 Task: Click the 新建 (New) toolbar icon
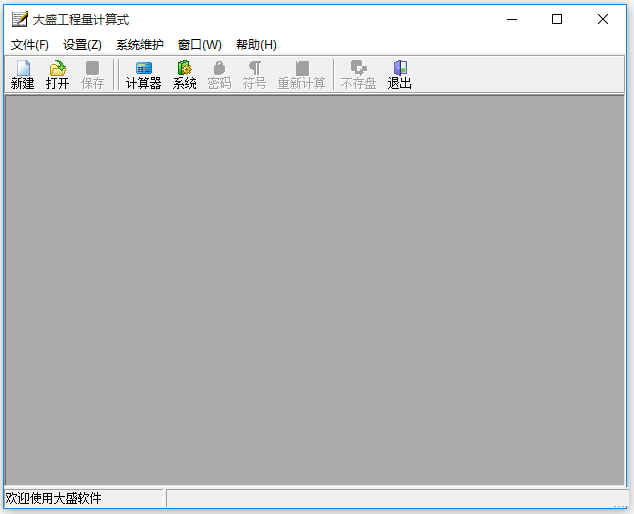[22, 75]
